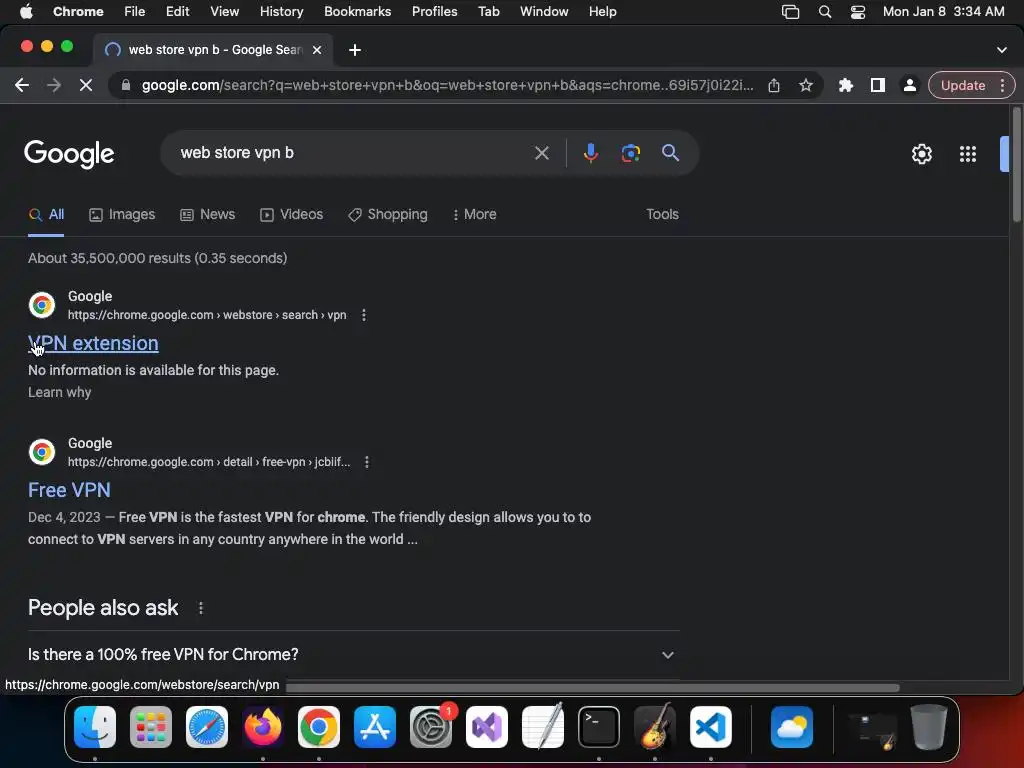Switch to the Images tab
The image size is (1024, 768).
pyautogui.click(x=122, y=215)
